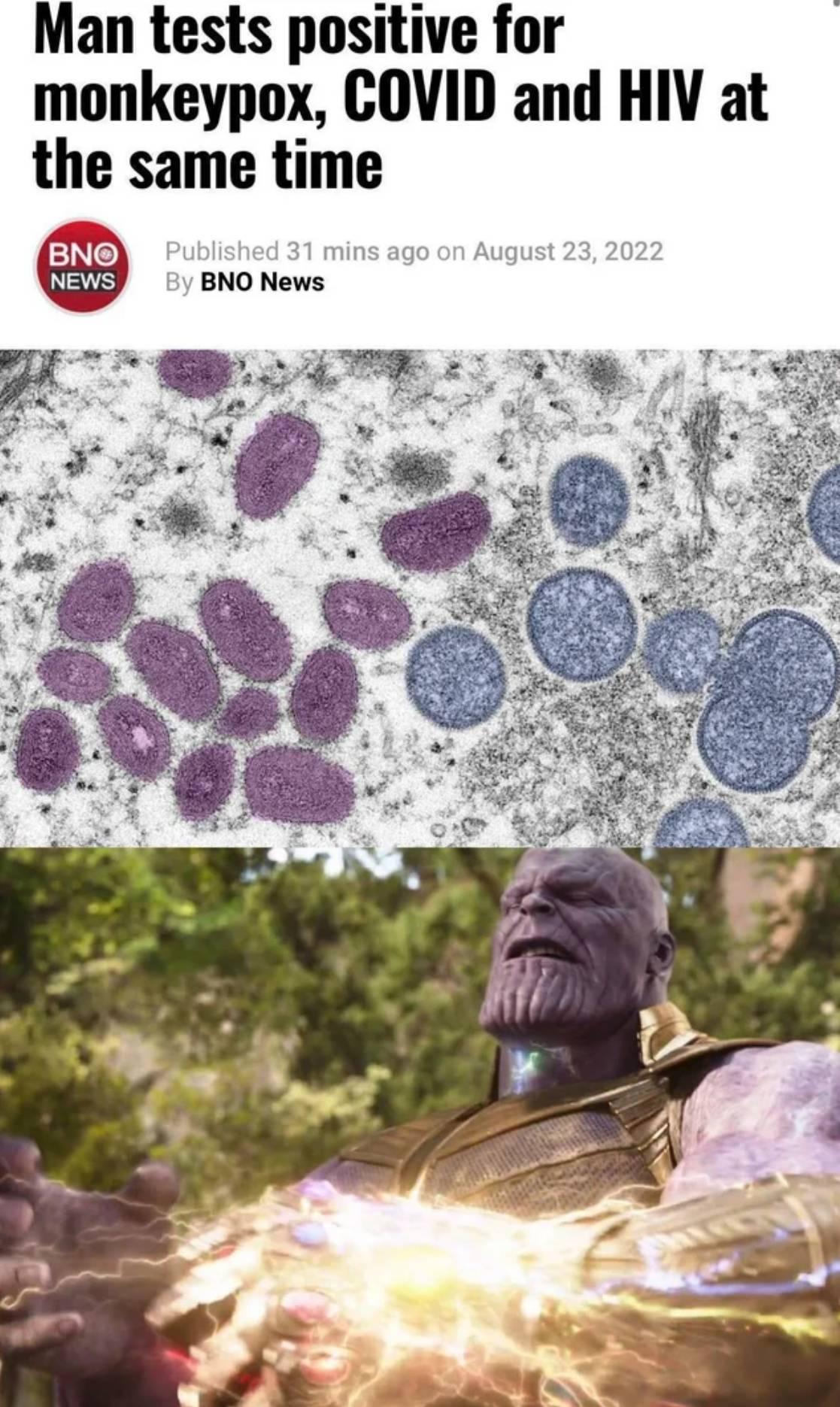Click the "By" text before BNO News
Screen dimensions: 840x1407
(x=180, y=283)
